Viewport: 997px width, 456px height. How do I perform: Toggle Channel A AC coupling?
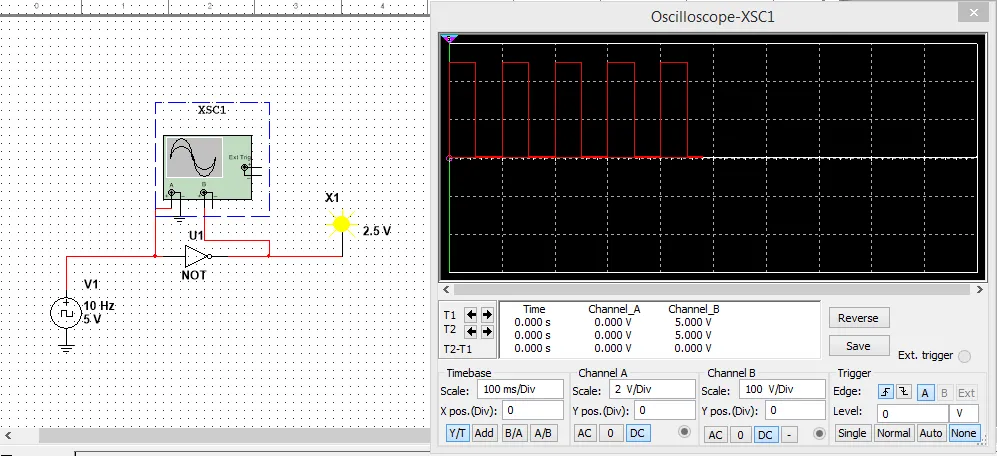pyautogui.click(x=585, y=433)
